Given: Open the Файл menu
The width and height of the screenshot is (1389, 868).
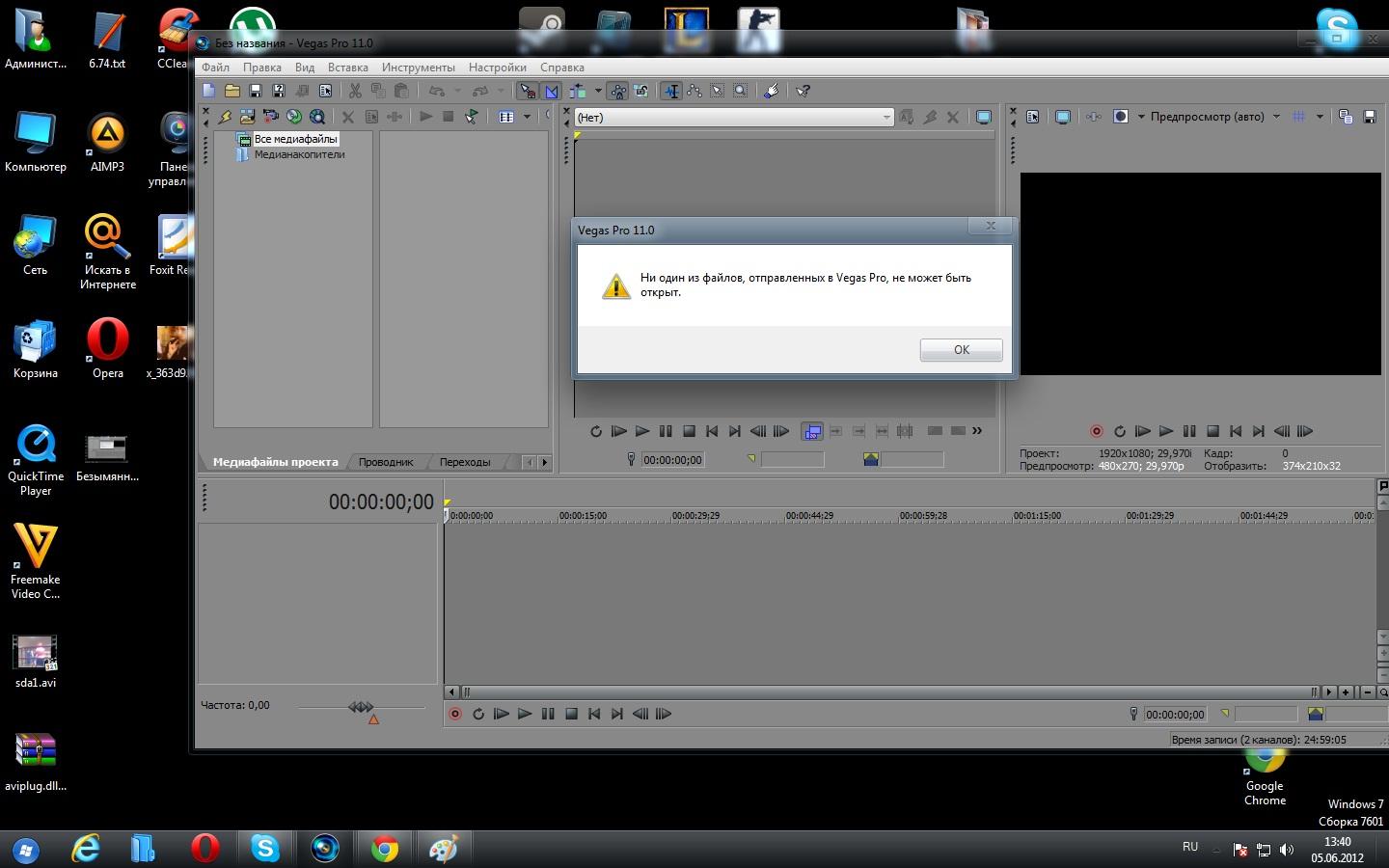Looking at the screenshot, I should [x=215, y=68].
